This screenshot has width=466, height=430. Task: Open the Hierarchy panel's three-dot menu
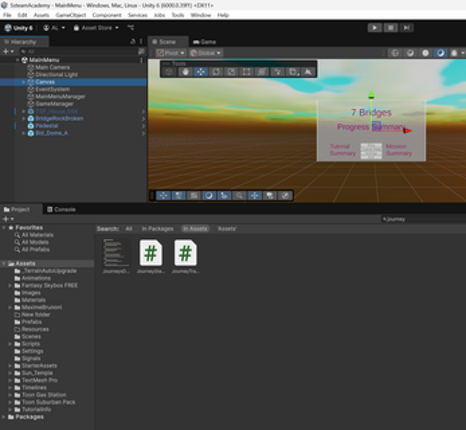point(141,41)
